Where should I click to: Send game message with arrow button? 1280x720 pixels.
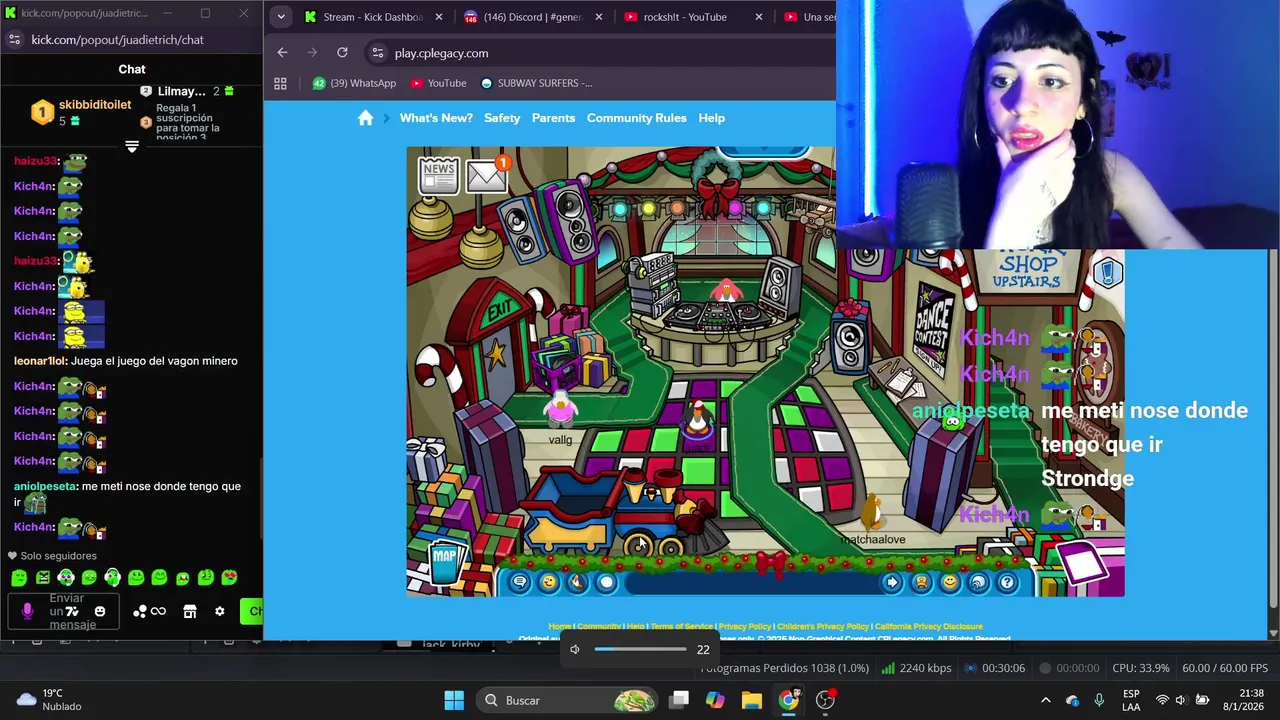point(891,582)
